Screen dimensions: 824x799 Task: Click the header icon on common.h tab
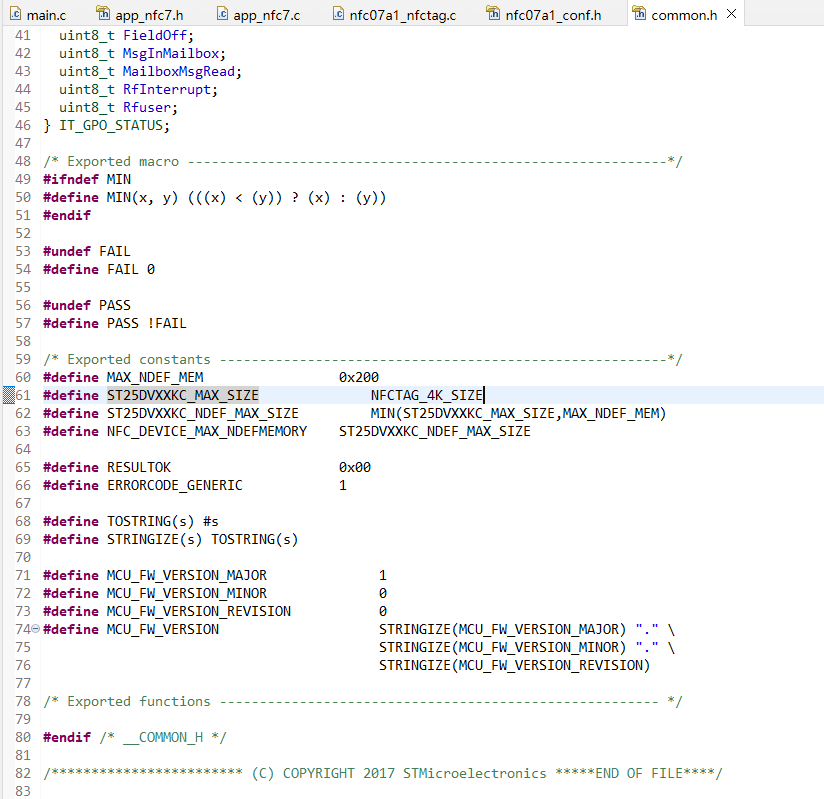pyautogui.click(x=638, y=13)
